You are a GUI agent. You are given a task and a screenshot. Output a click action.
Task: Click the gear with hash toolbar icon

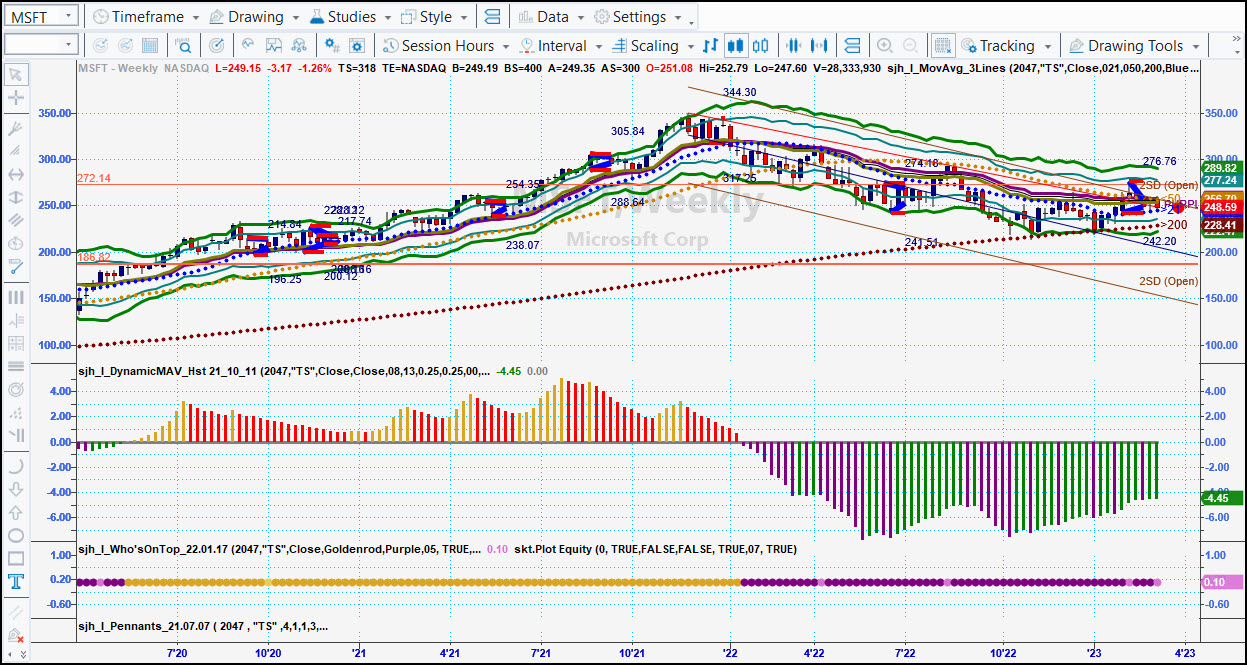pyautogui.click(x=331, y=45)
